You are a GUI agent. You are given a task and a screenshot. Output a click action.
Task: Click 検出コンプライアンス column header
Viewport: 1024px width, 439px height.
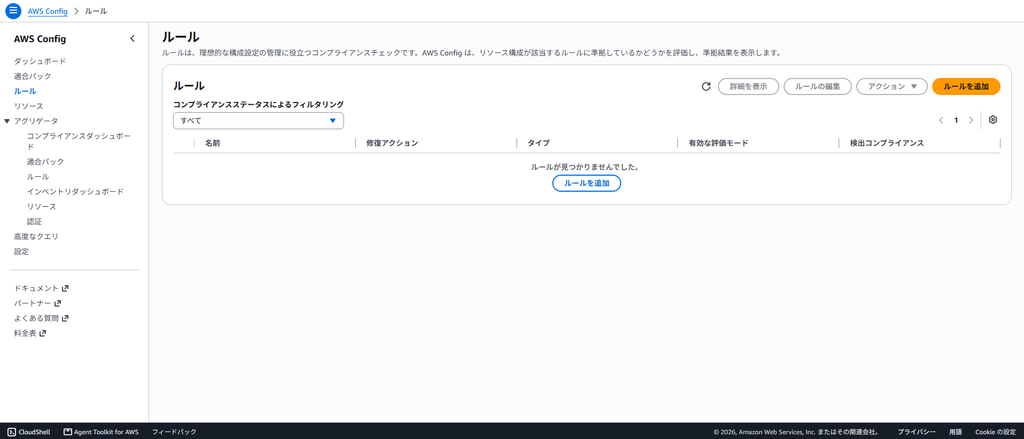[886, 143]
